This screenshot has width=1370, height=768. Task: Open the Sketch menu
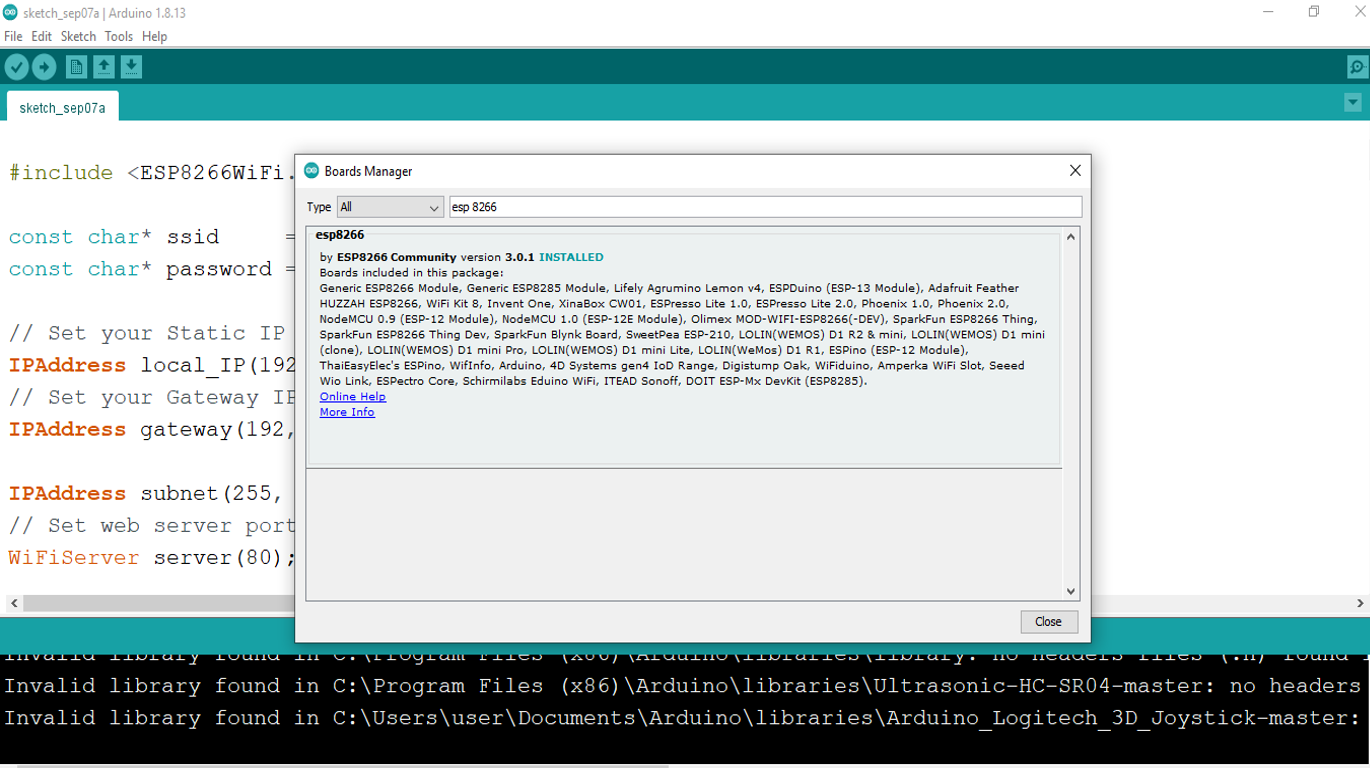coord(78,36)
